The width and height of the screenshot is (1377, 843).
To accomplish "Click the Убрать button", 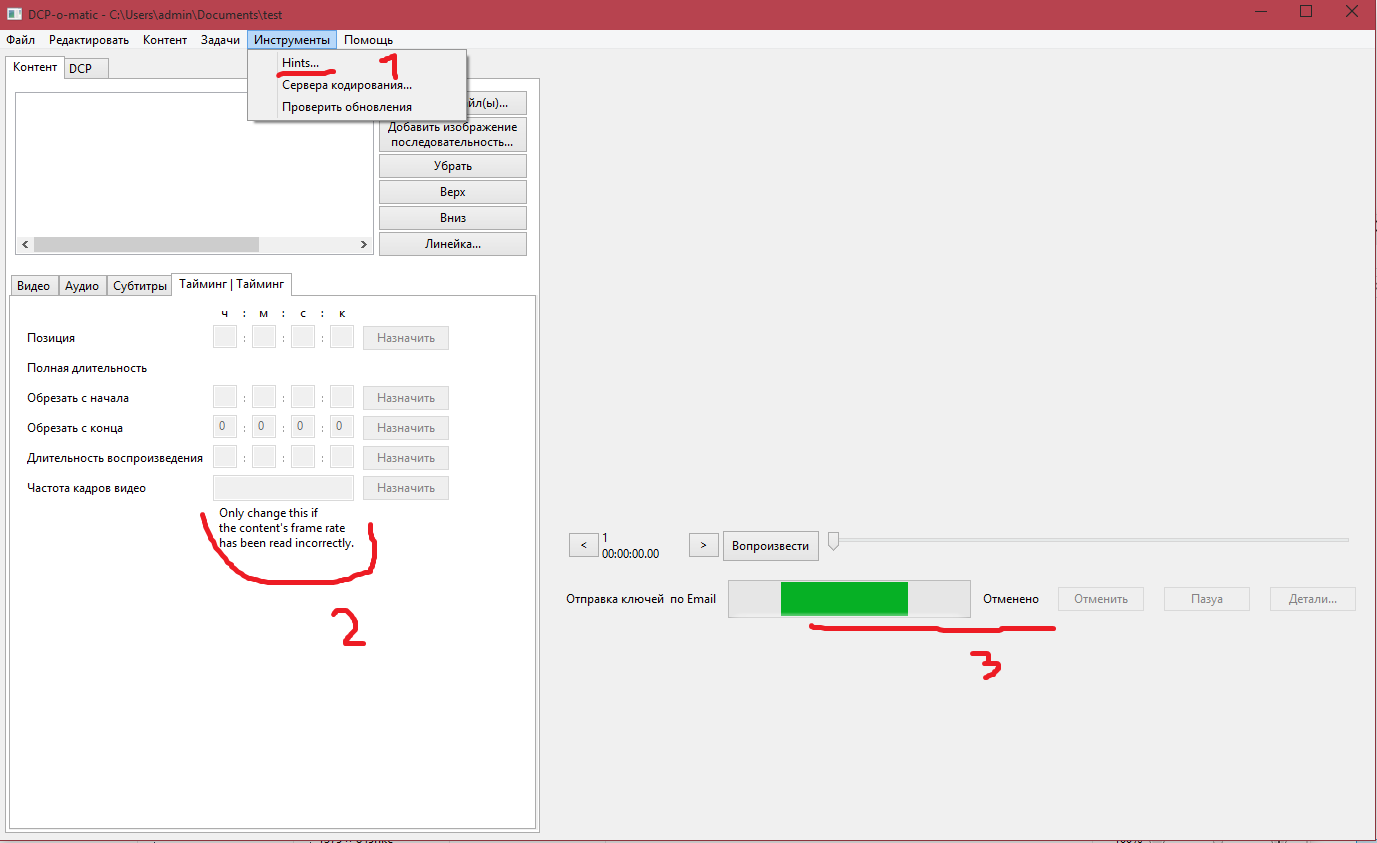I will [452, 166].
